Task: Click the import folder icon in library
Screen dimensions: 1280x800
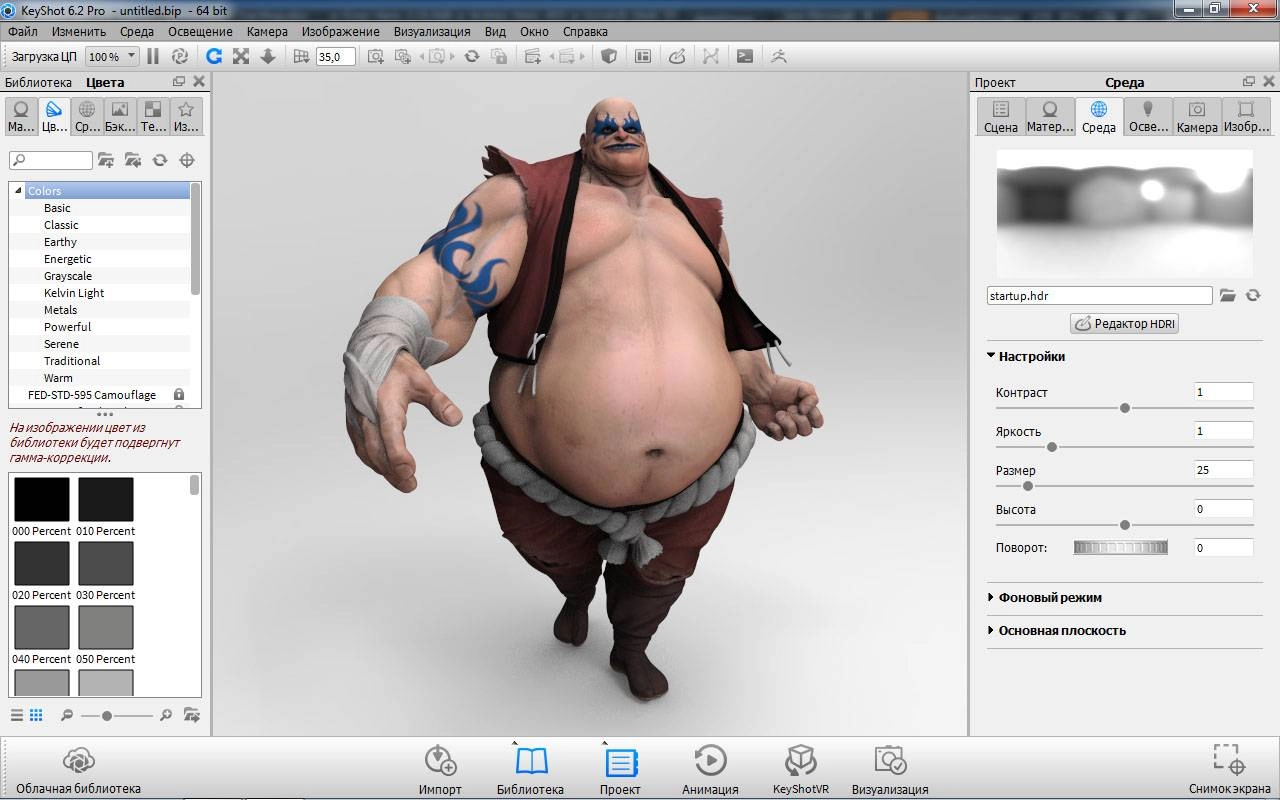Action: [133, 160]
